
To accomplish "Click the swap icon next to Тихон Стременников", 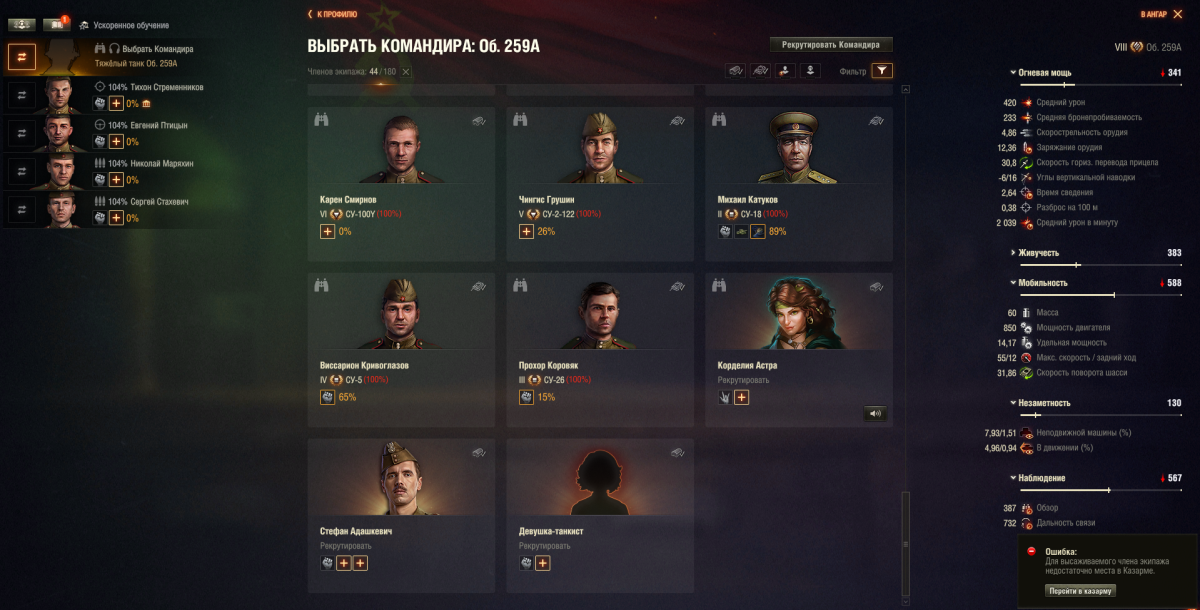I will coord(22,96).
